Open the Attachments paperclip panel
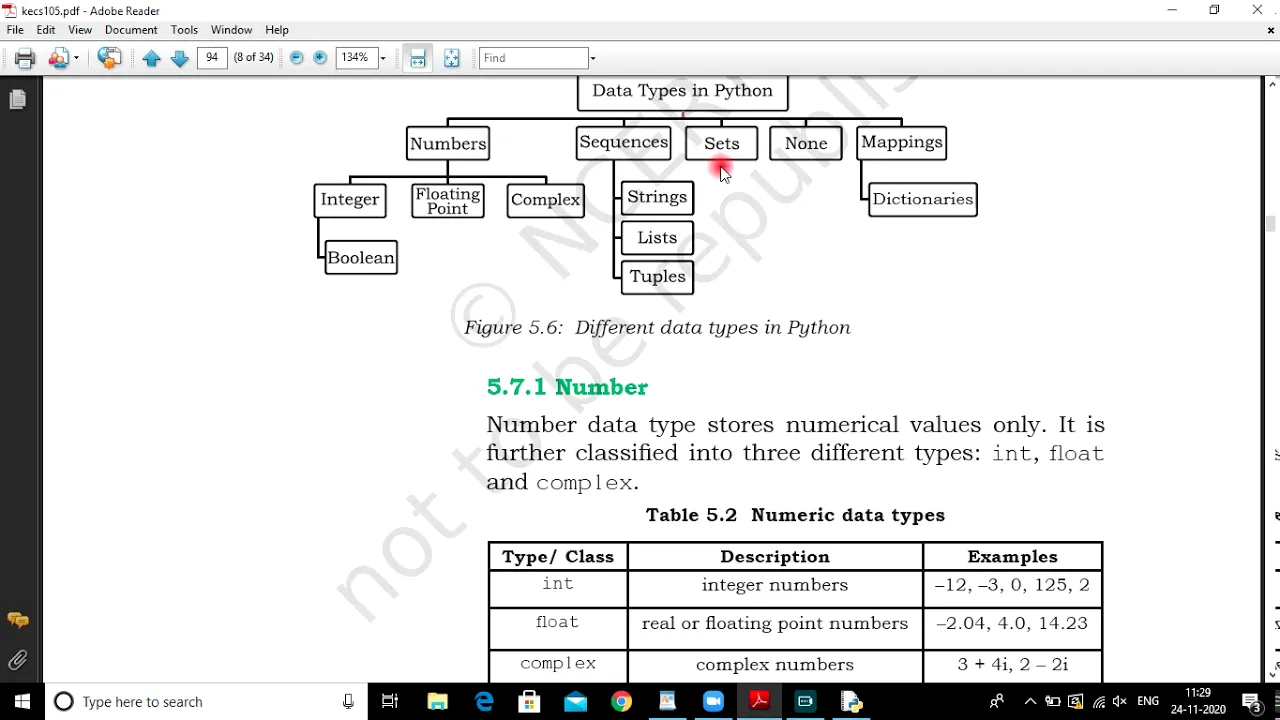 tap(17, 660)
